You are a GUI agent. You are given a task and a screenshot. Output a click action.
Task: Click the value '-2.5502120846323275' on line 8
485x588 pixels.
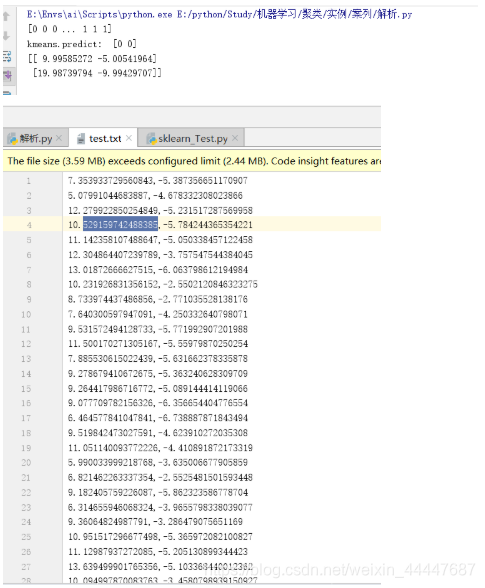tap(210, 284)
